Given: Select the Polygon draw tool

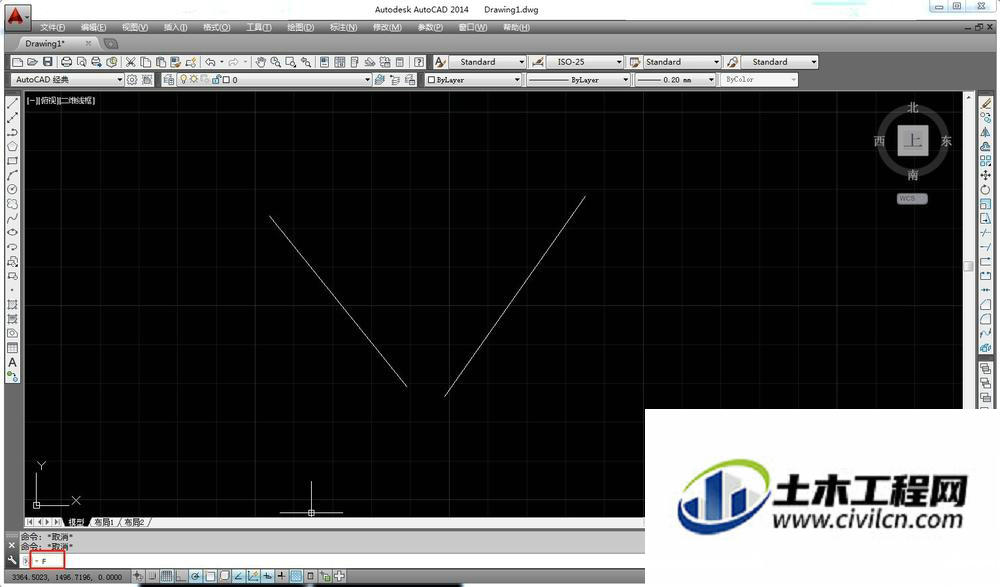Looking at the screenshot, I should 12,146.
